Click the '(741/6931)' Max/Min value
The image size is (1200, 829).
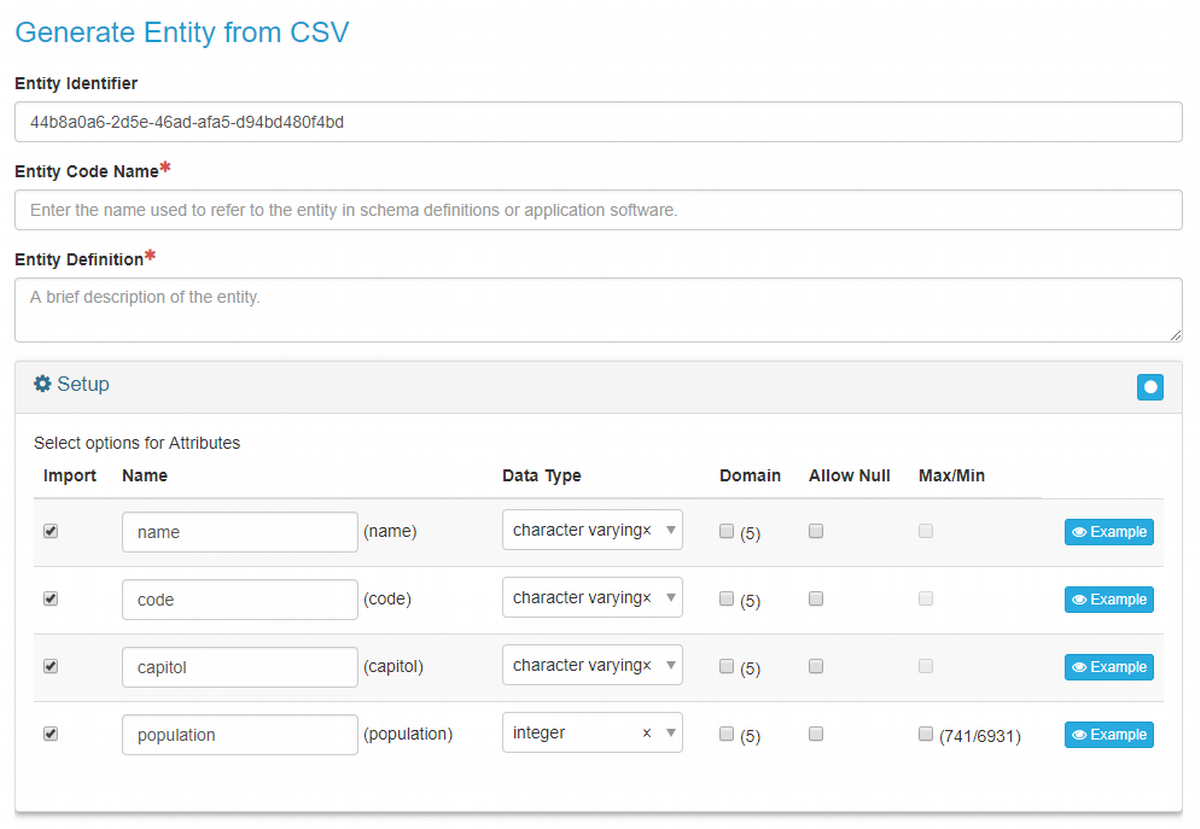pyautogui.click(x=980, y=737)
